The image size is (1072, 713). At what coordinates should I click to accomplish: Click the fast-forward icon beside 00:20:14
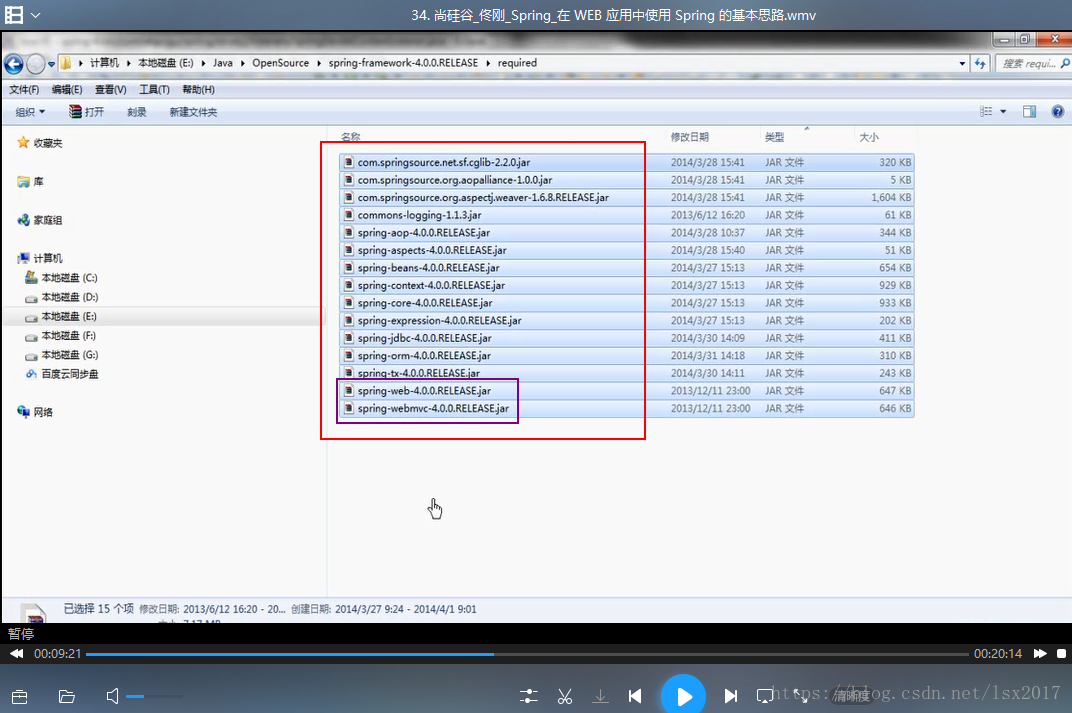click(1040, 654)
